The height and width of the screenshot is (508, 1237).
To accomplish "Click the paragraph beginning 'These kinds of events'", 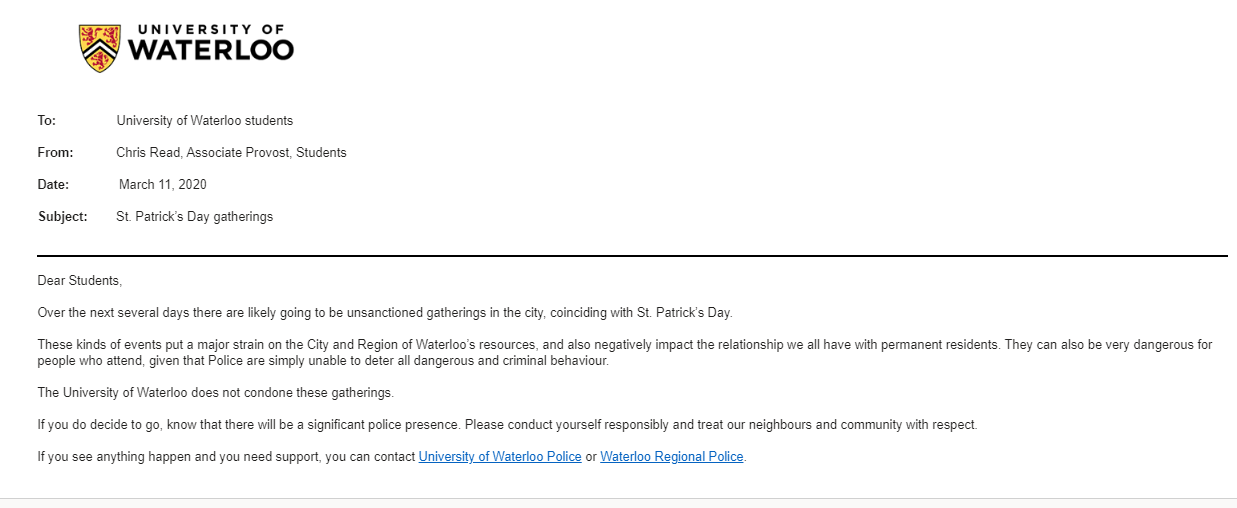I will coord(625,353).
